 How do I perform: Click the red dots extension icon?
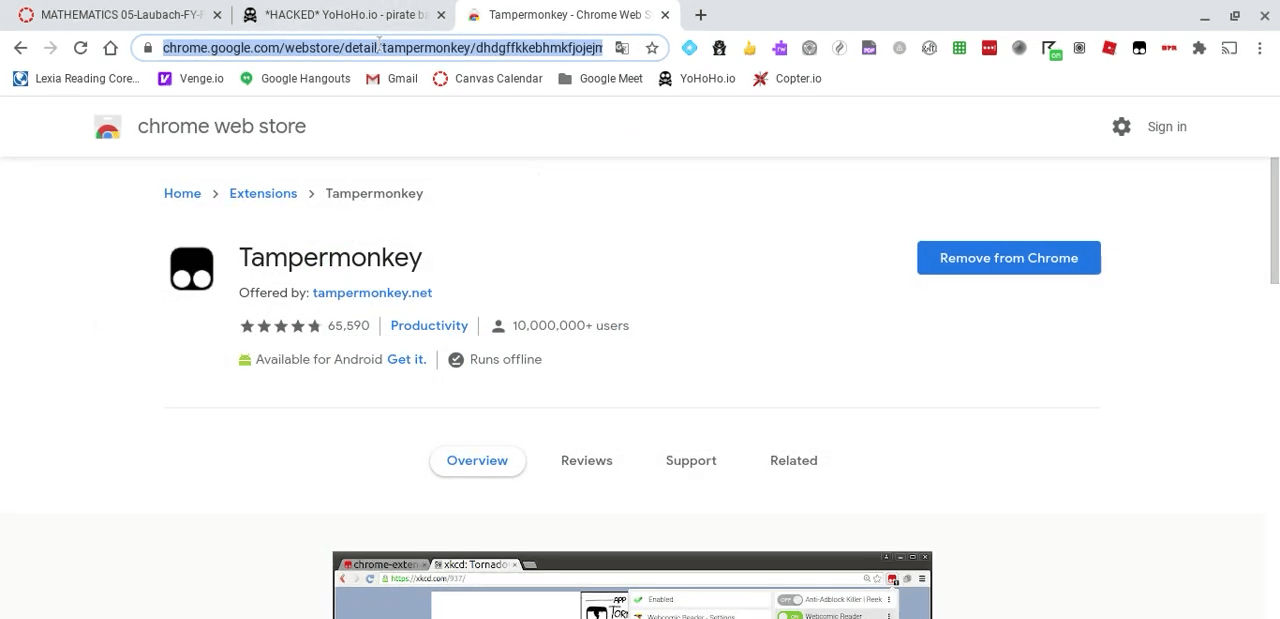(x=989, y=48)
